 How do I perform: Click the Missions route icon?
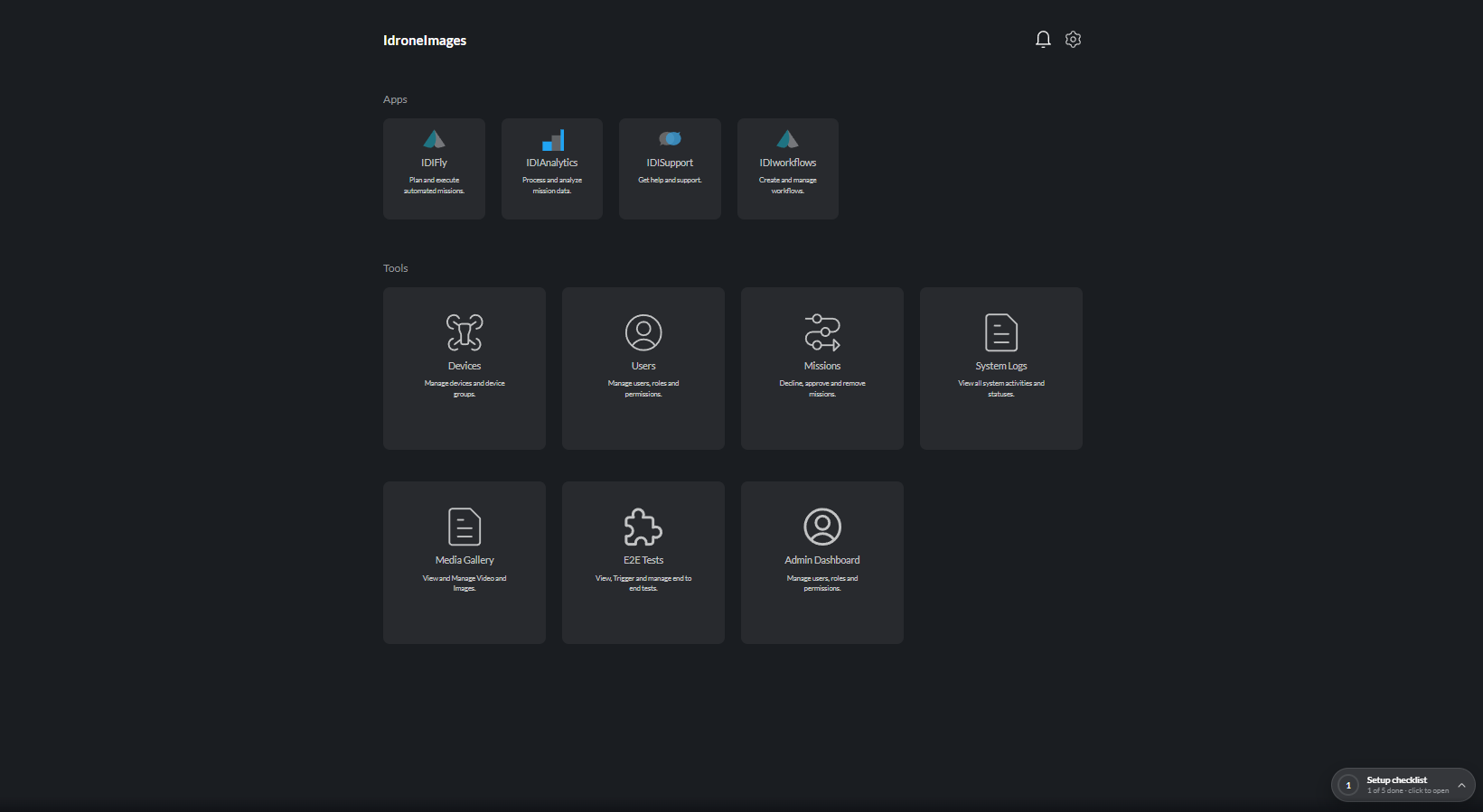click(x=822, y=332)
